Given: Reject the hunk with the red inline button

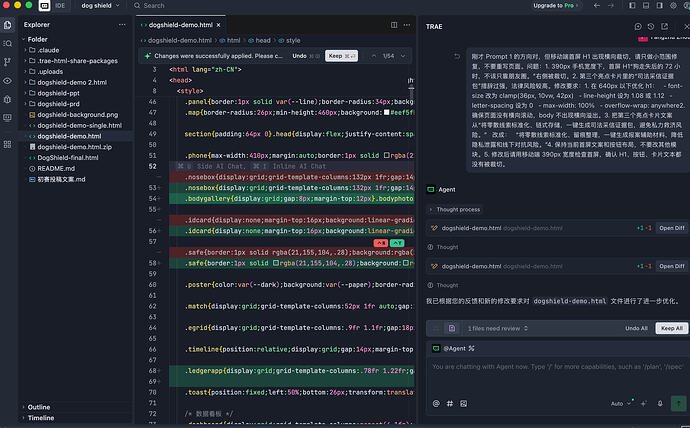Looking at the screenshot, I should 381,243.
